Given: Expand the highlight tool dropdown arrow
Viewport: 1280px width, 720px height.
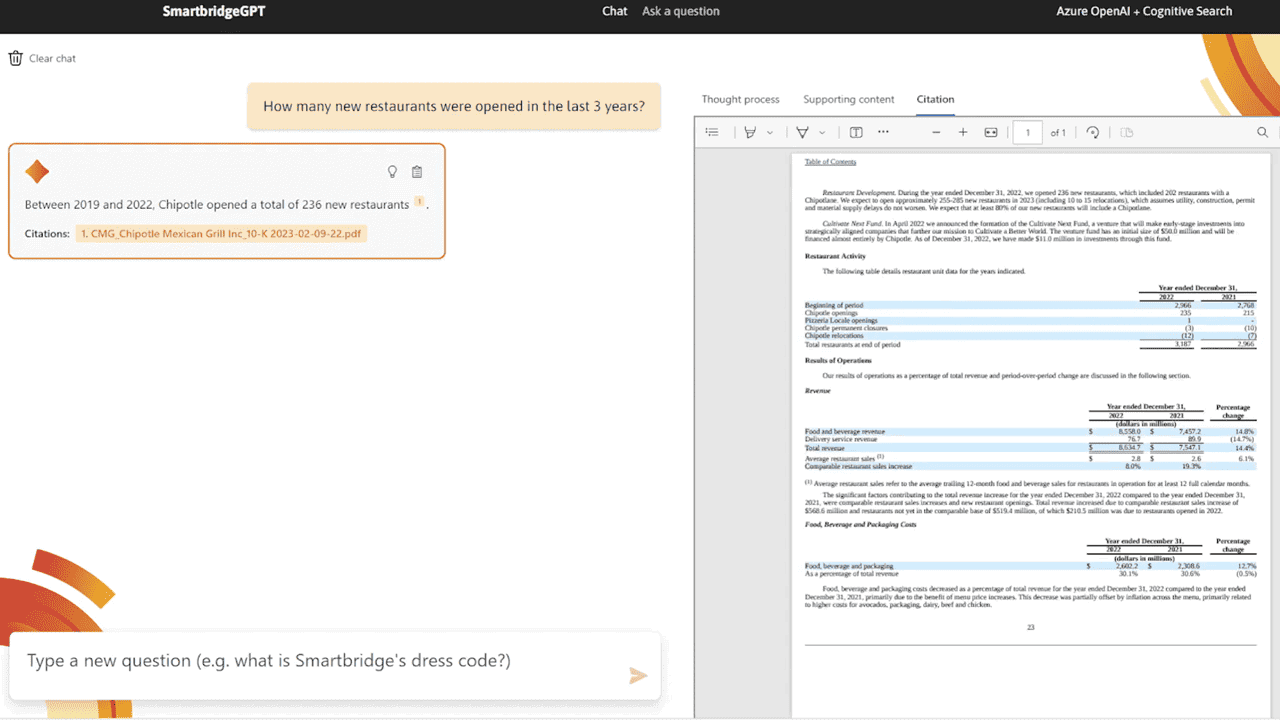Looking at the screenshot, I should coord(770,132).
